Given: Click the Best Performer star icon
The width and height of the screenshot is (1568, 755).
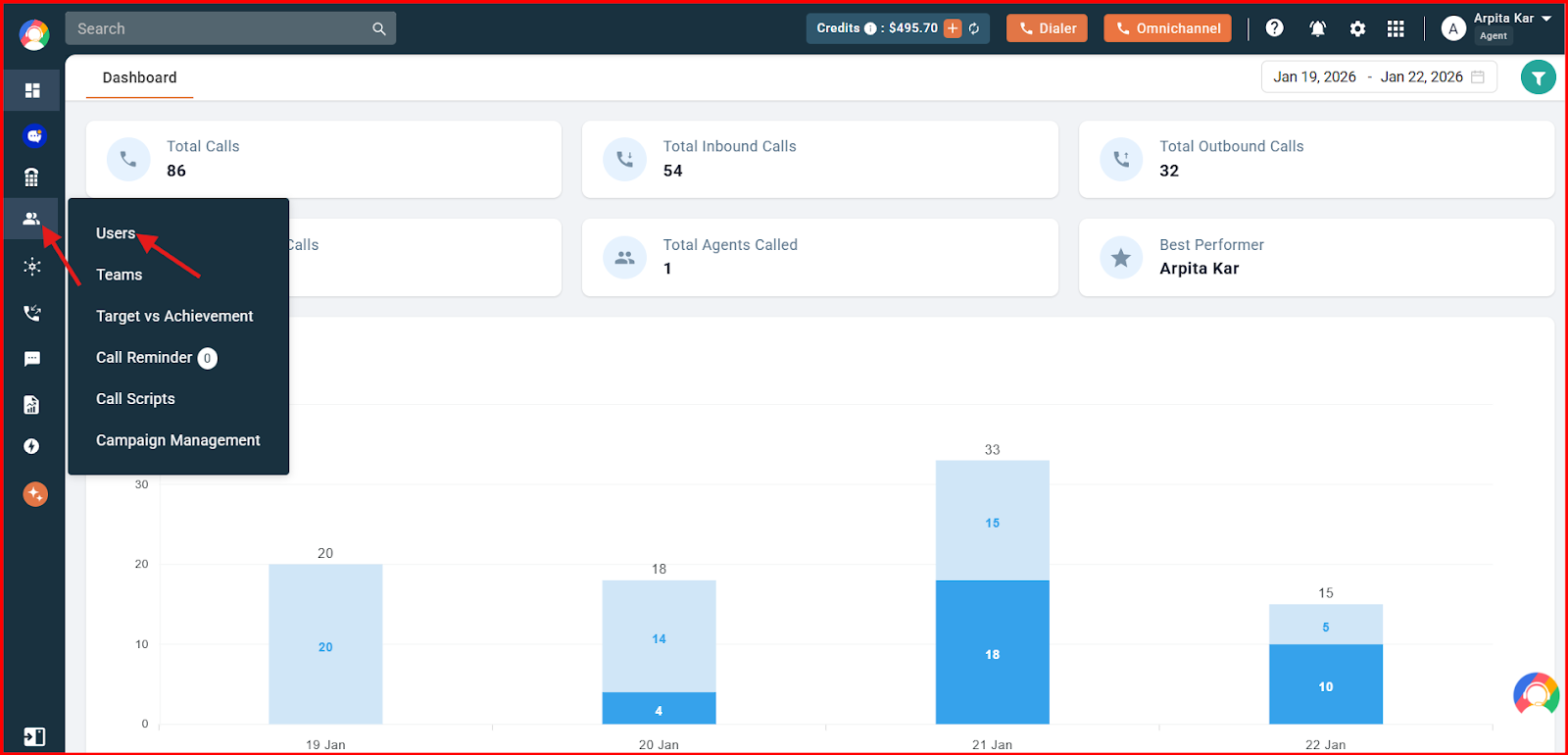Looking at the screenshot, I should (1121, 258).
